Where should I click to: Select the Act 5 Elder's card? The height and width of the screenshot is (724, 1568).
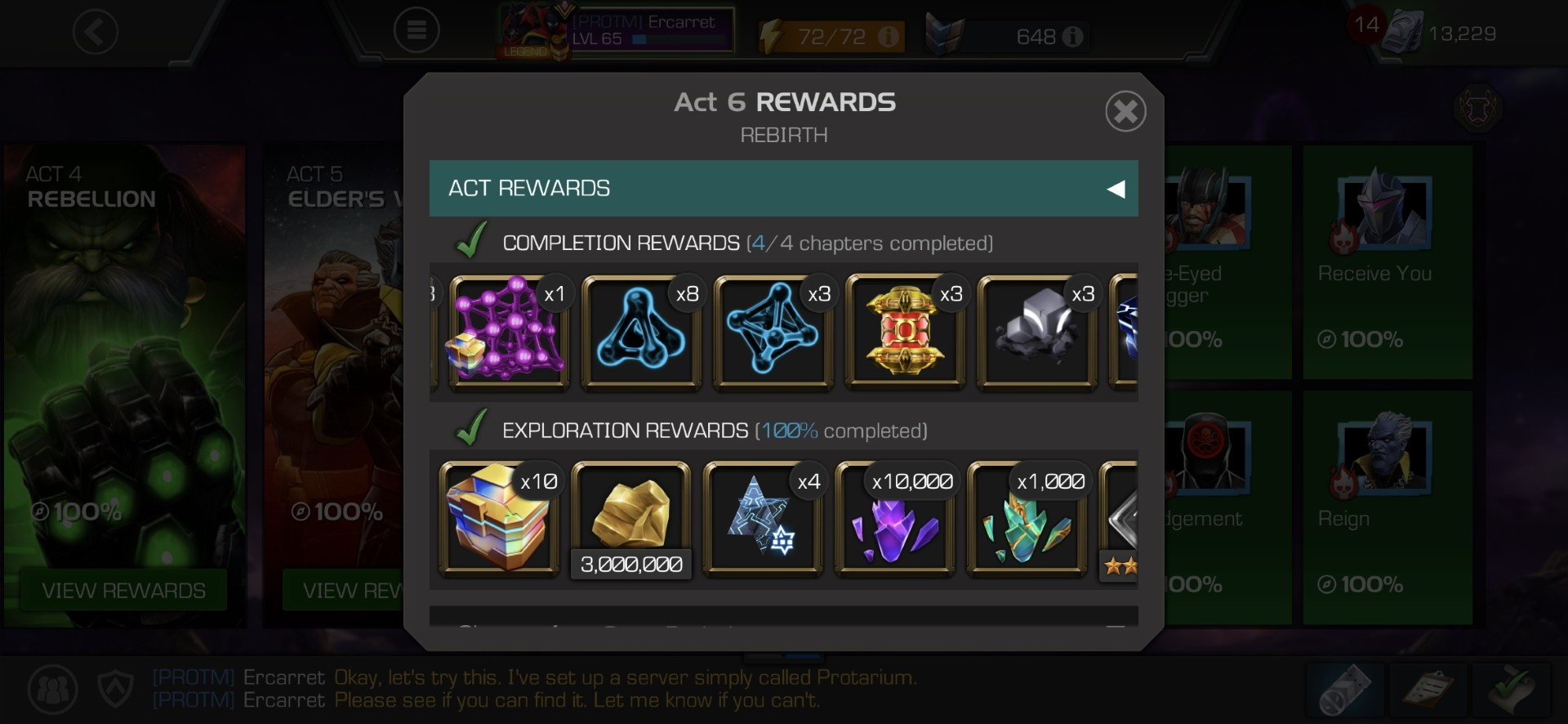point(333,386)
